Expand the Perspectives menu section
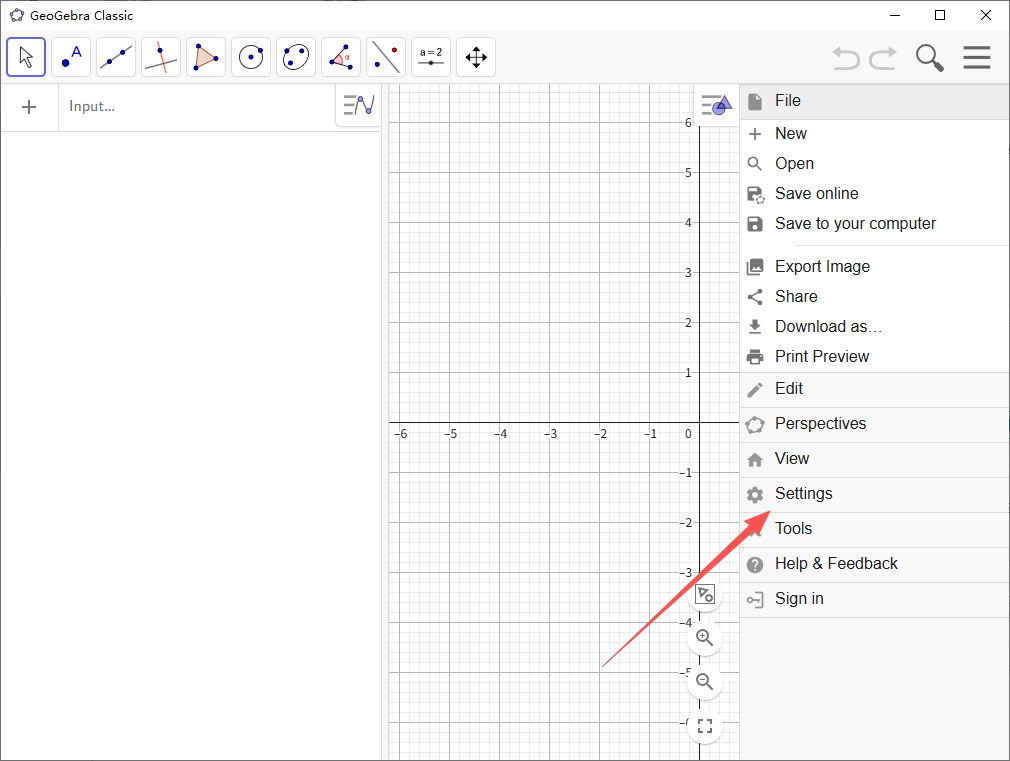This screenshot has height=761, width=1010. [875, 424]
